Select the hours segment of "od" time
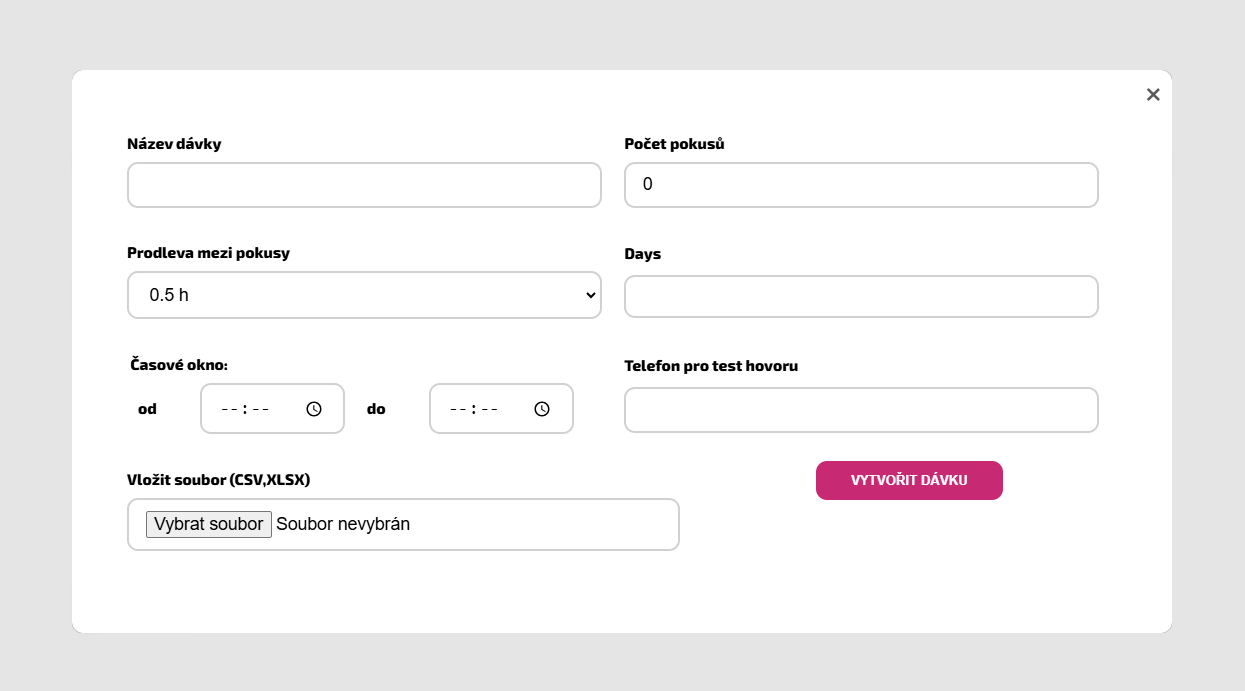The image size is (1245, 691). (229, 409)
